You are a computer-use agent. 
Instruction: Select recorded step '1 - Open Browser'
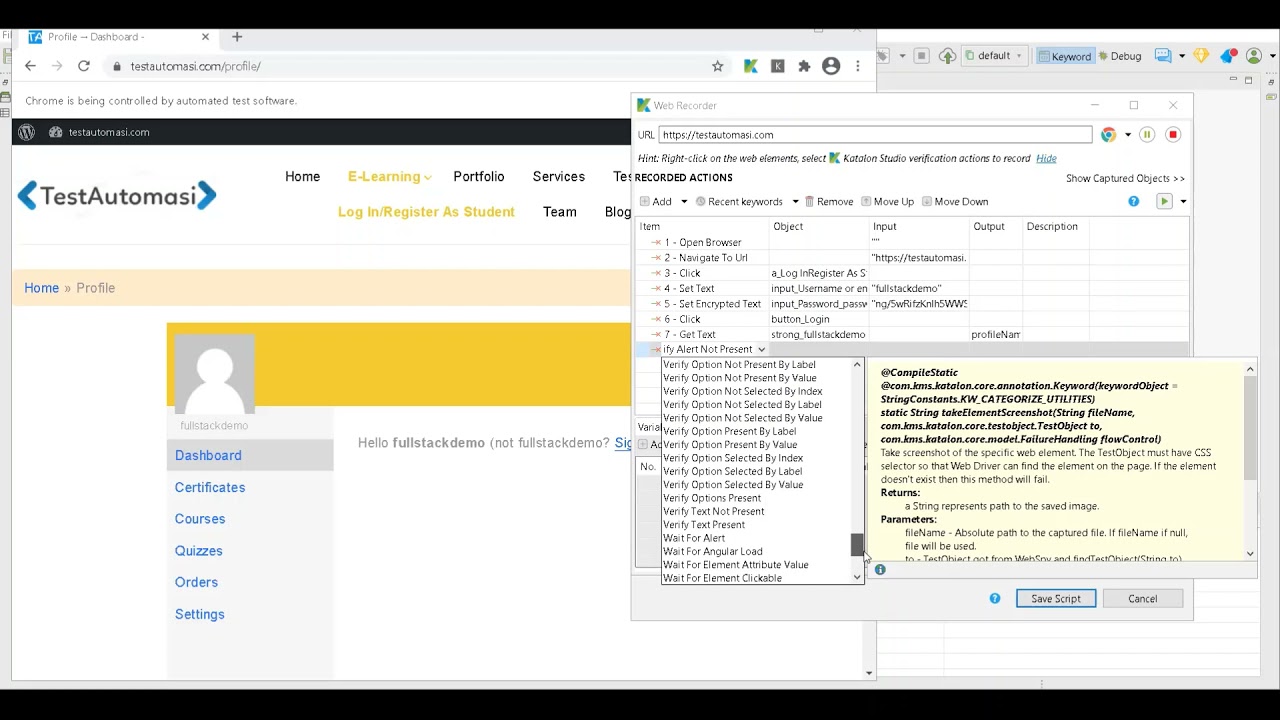tap(703, 242)
